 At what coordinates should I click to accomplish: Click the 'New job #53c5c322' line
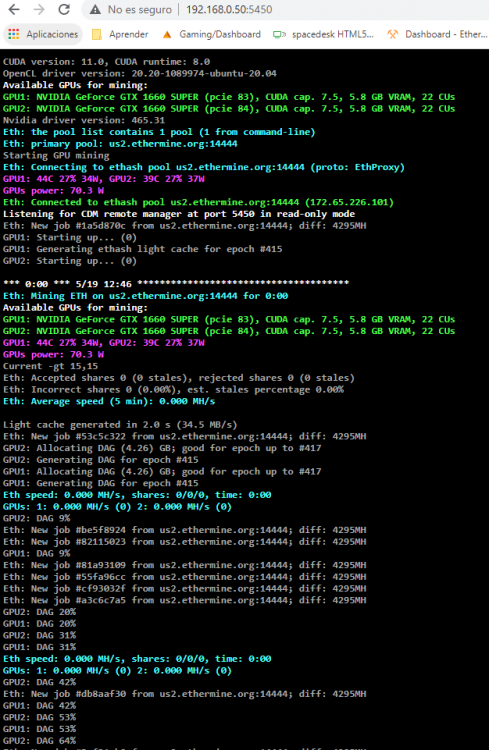[185, 437]
